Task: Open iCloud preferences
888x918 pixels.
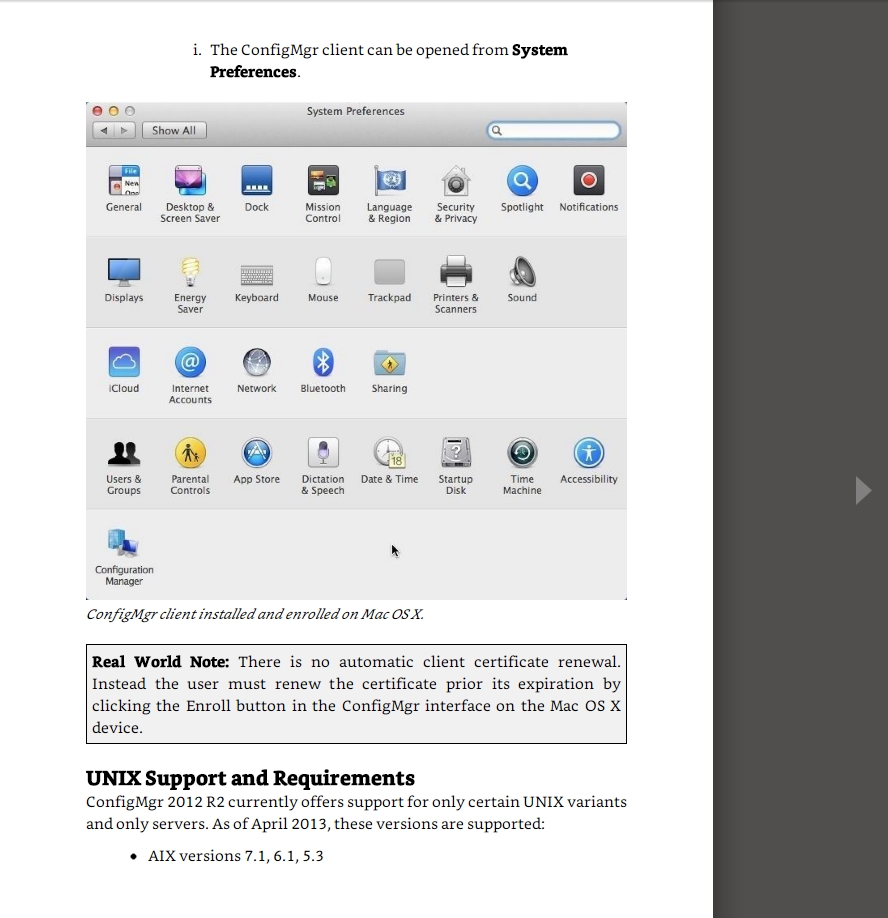Action: pyautogui.click(x=123, y=362)
